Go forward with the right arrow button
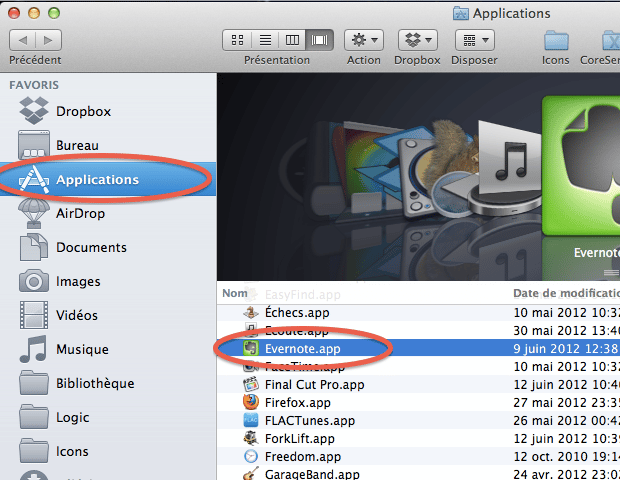The image size is (620, 480). point(48,40)
